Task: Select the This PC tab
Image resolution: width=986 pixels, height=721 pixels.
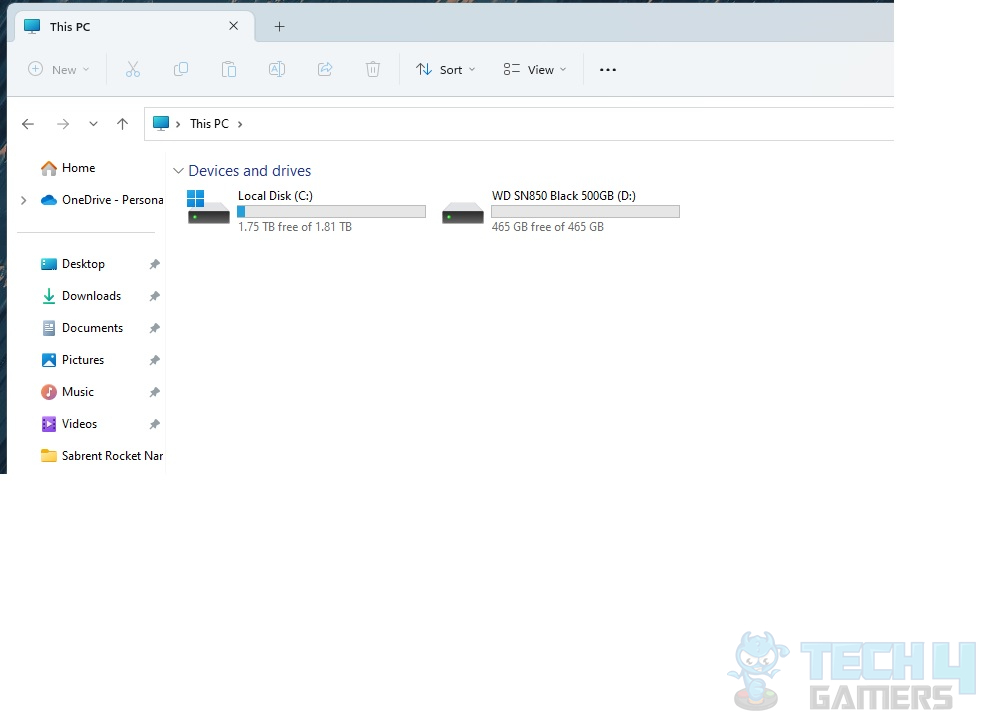Action: tap(132, 26)
